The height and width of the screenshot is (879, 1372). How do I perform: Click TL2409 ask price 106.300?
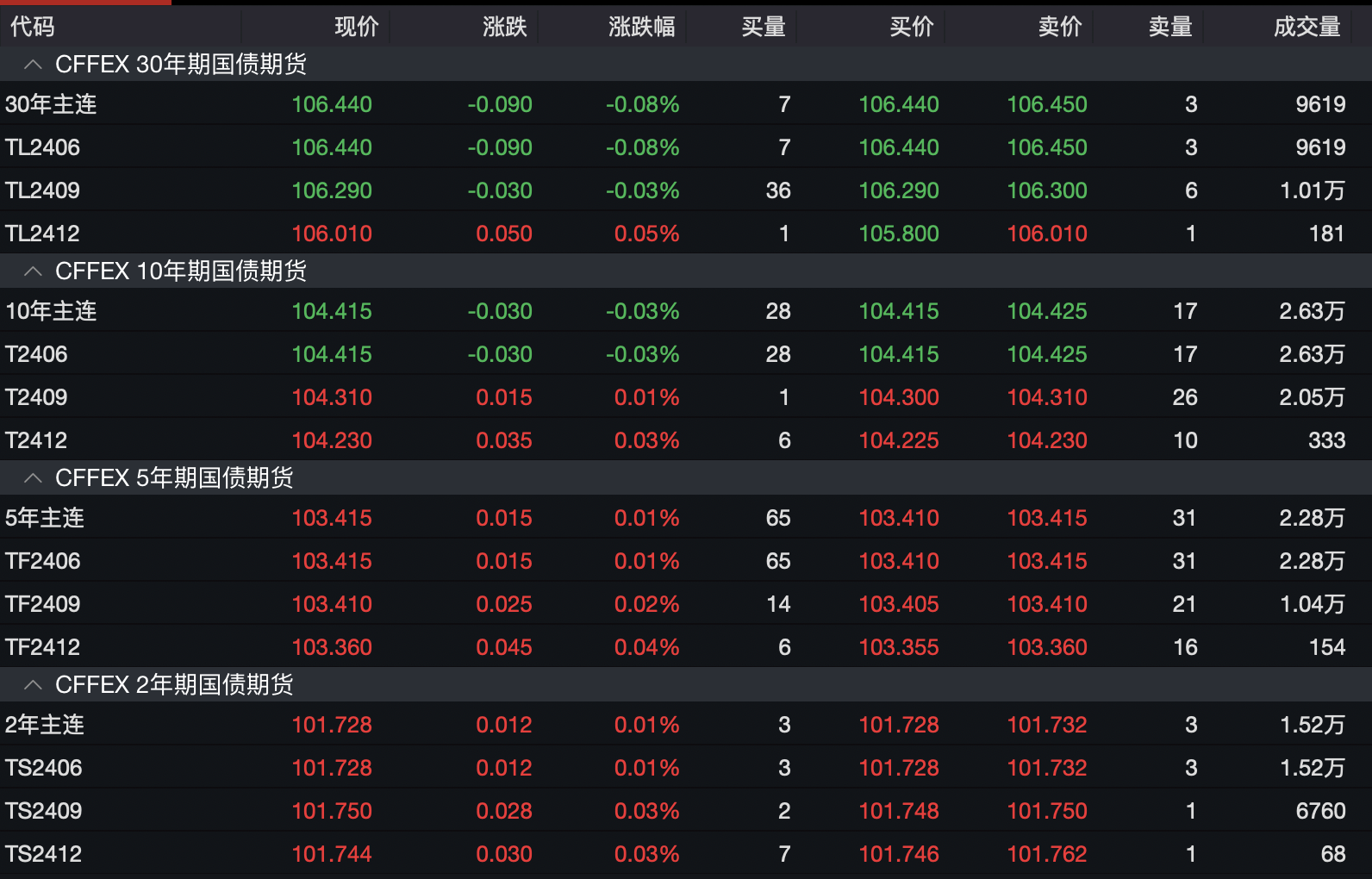[1047, 190]
